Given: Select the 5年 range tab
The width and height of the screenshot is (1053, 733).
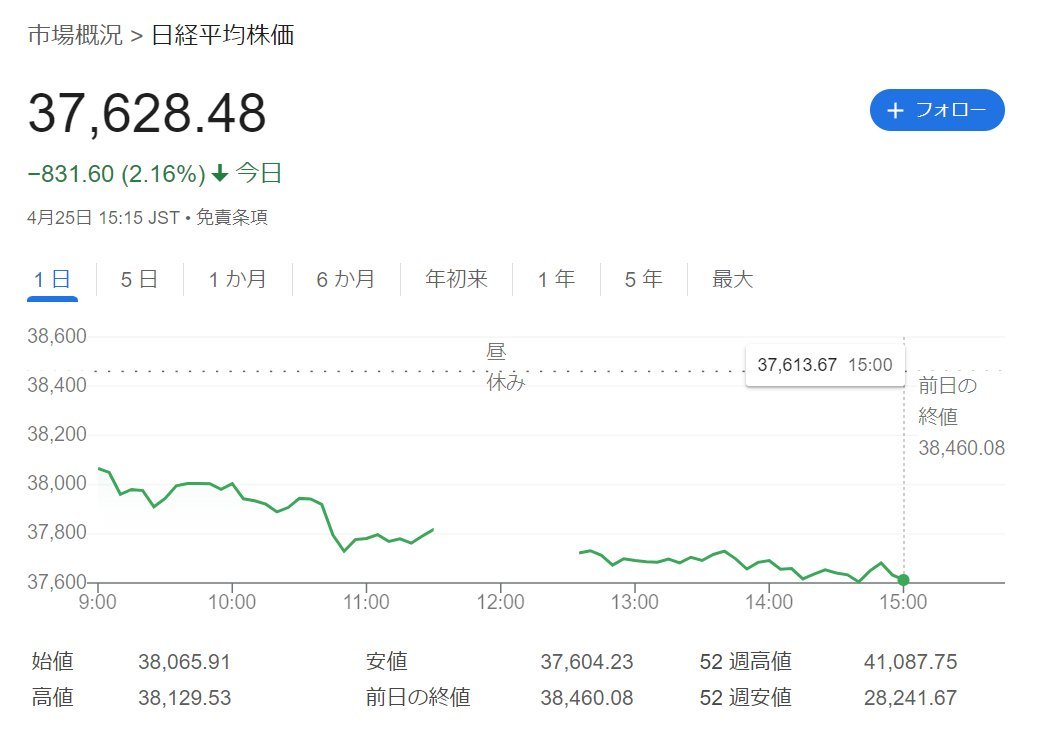Looking at the screenshot, I should [x=643, y=279].
